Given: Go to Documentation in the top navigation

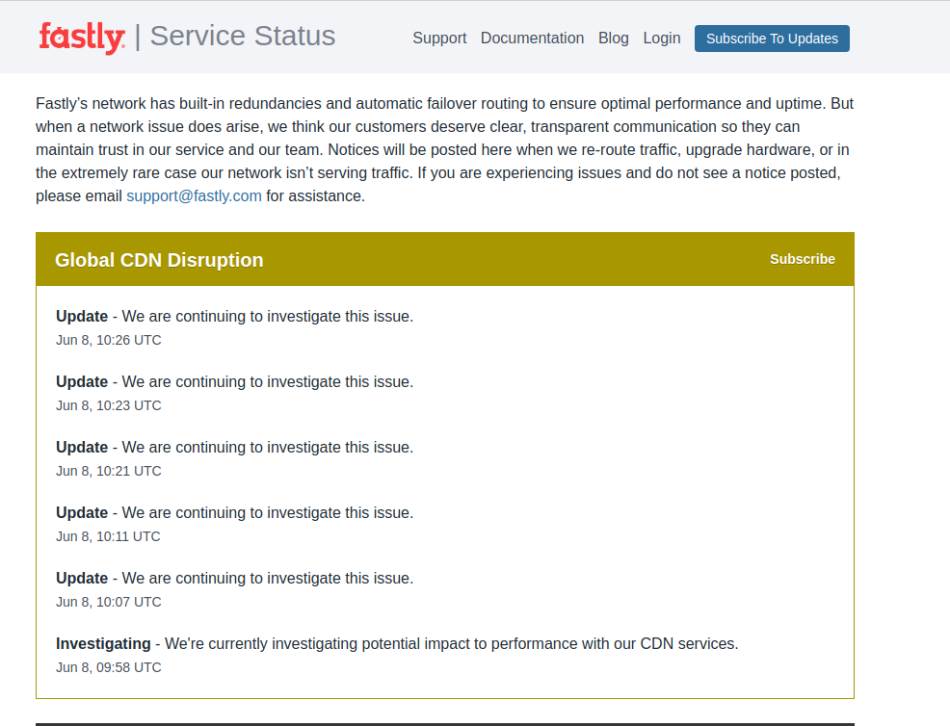Looking at the screenshot, I should [x=532, y=38].
